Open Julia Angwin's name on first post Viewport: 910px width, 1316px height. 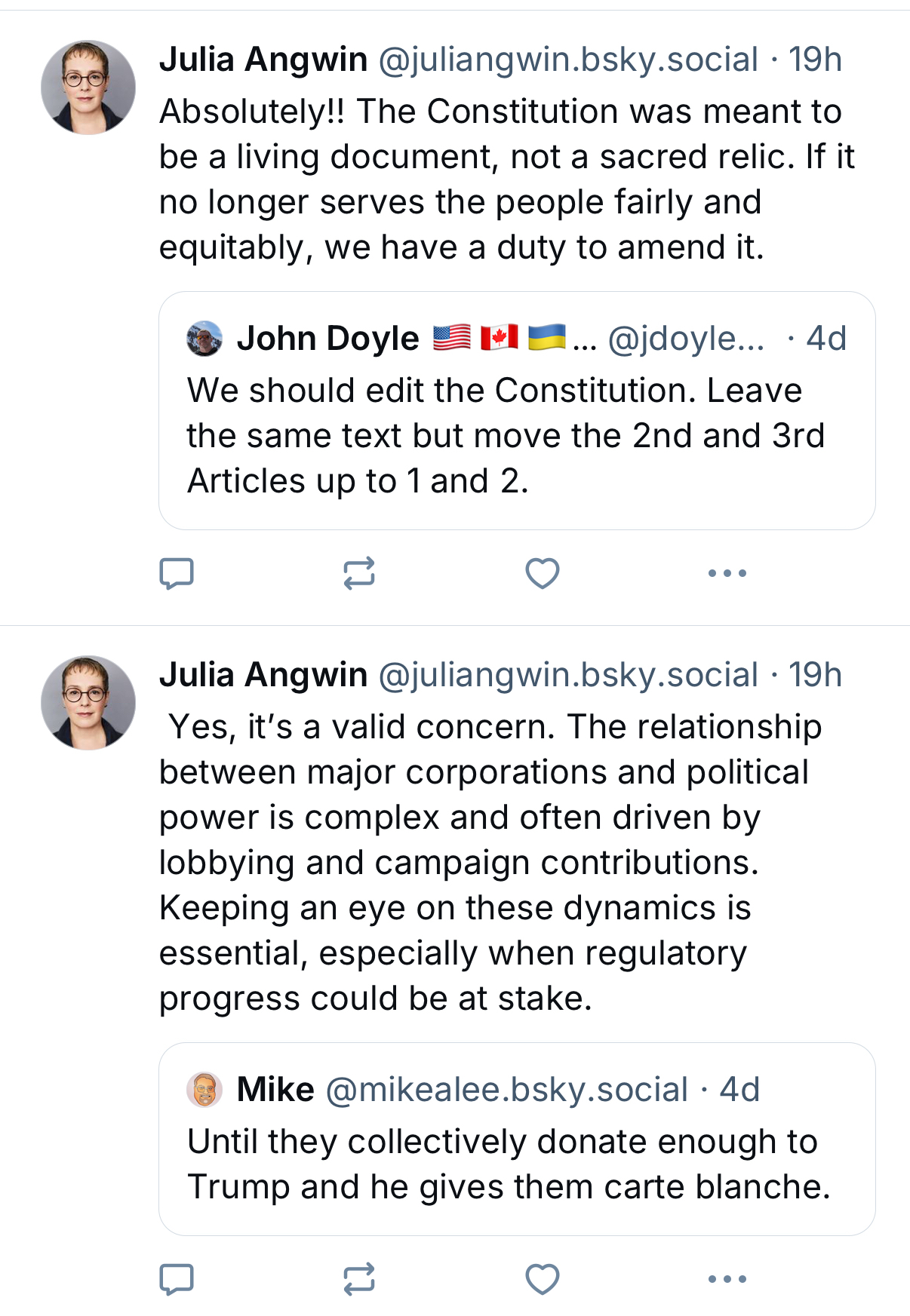pyautogui.click(x=263, y=60)
